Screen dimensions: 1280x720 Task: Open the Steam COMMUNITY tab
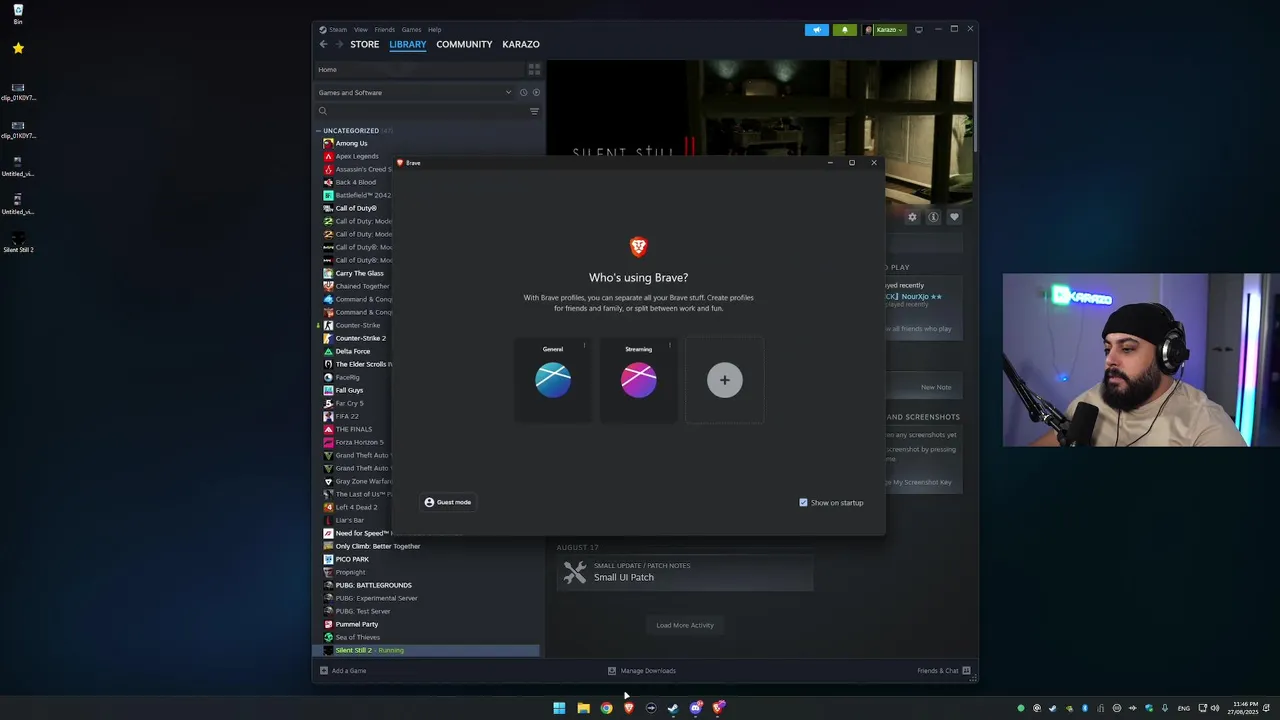(x=464, y=44)
